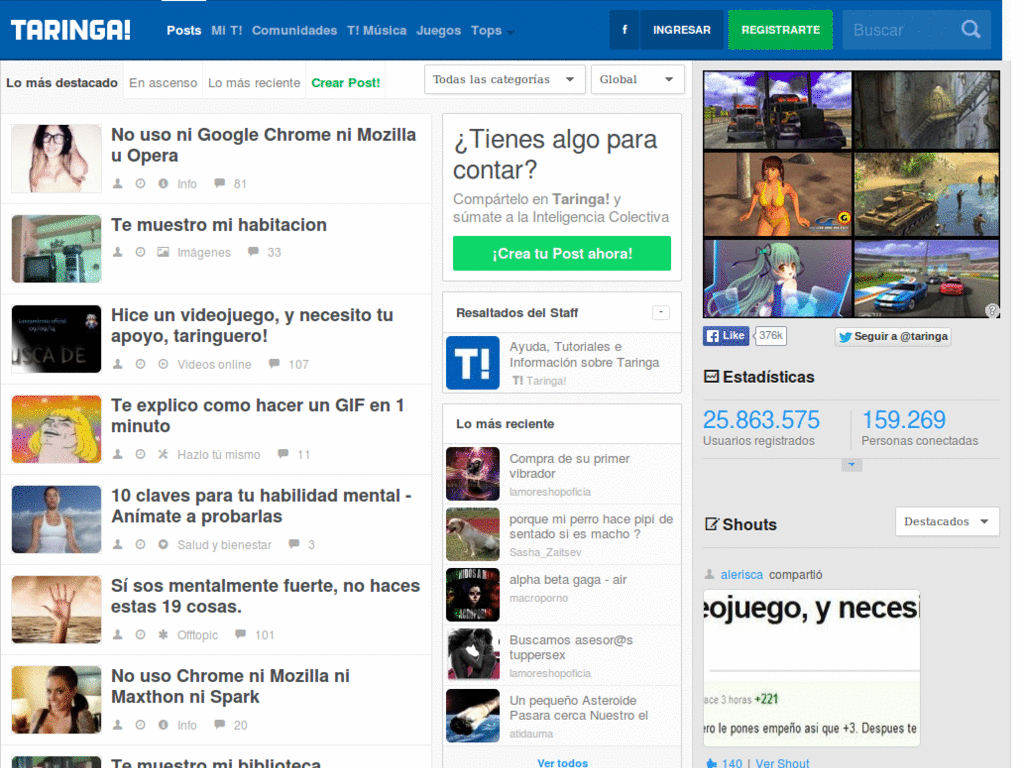Click Info icon under 'No uso Chrome ni Mozilla ni Maxthon'

point(163,725)
